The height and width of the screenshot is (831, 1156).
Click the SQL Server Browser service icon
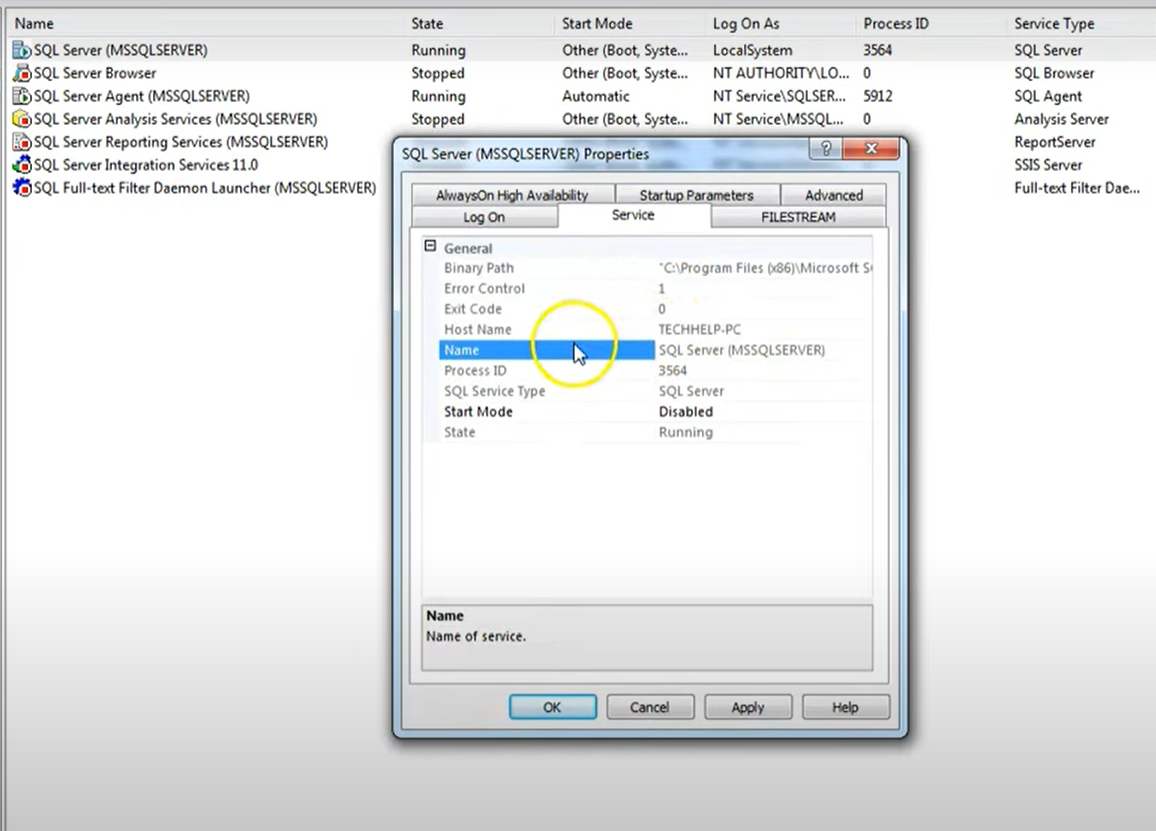click(22, 73)
